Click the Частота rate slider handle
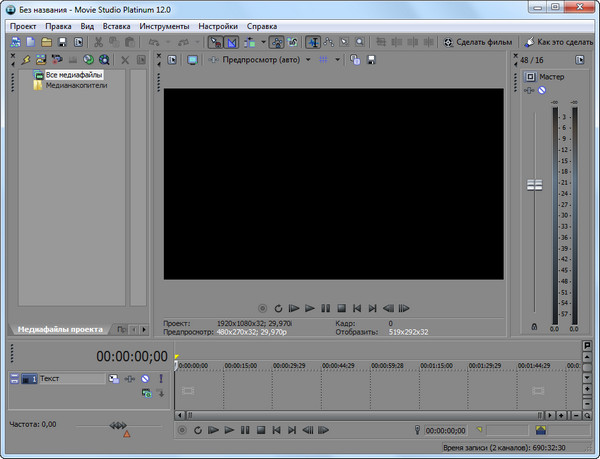 pos(126,434)
